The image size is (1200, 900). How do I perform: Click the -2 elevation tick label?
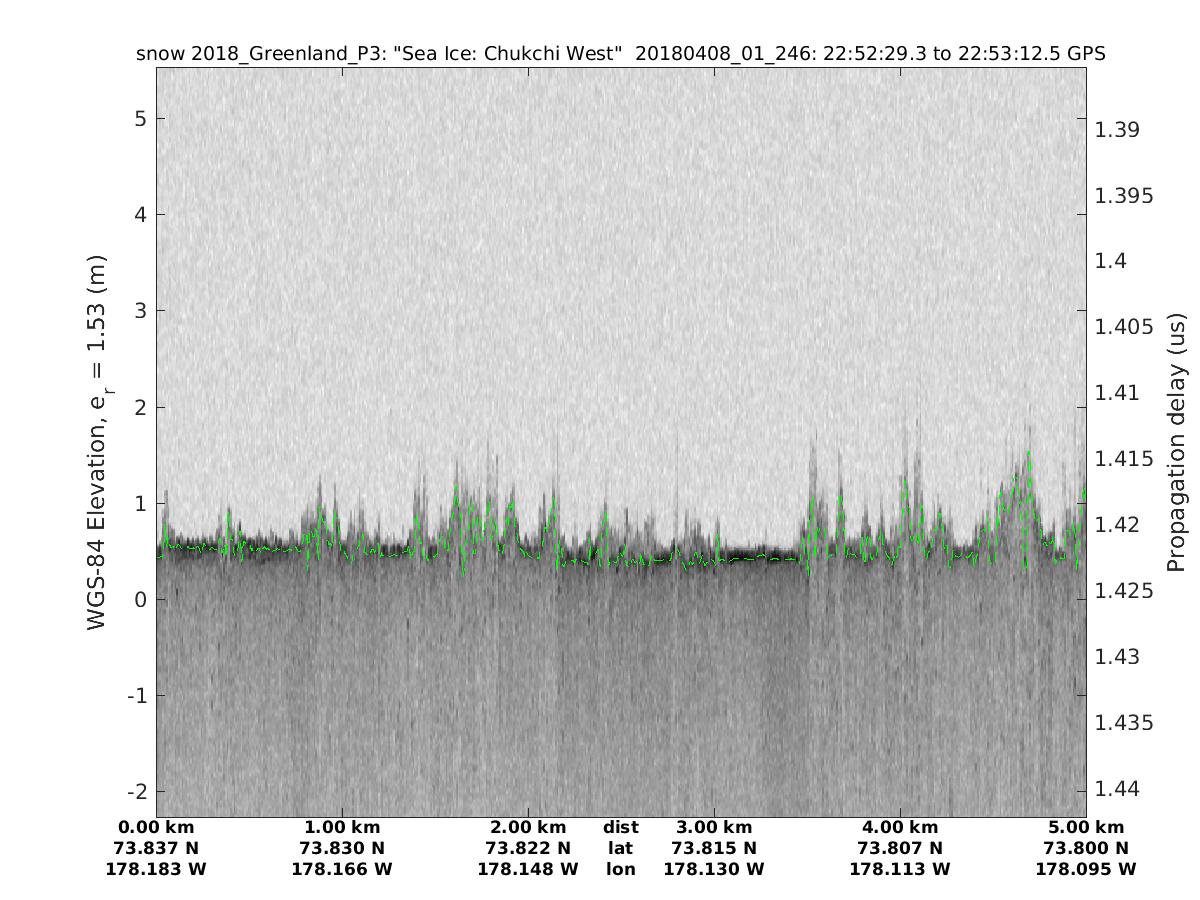[x=137, y=791]
